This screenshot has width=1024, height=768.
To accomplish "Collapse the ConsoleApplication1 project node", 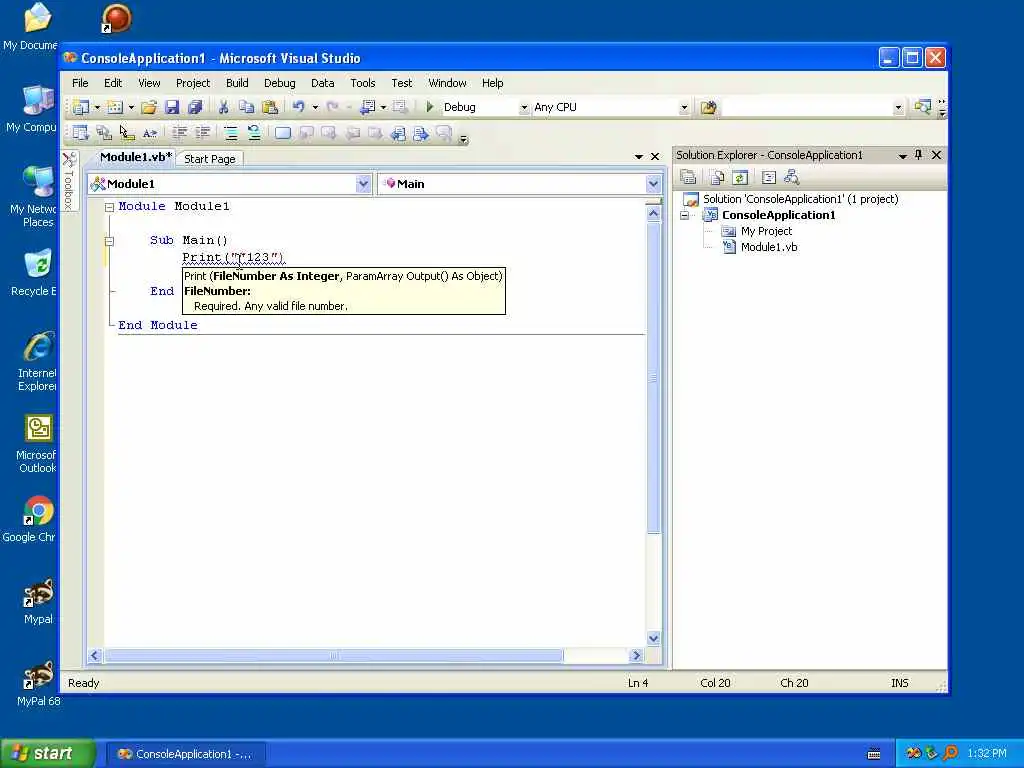I will click(x=684, y=215).
